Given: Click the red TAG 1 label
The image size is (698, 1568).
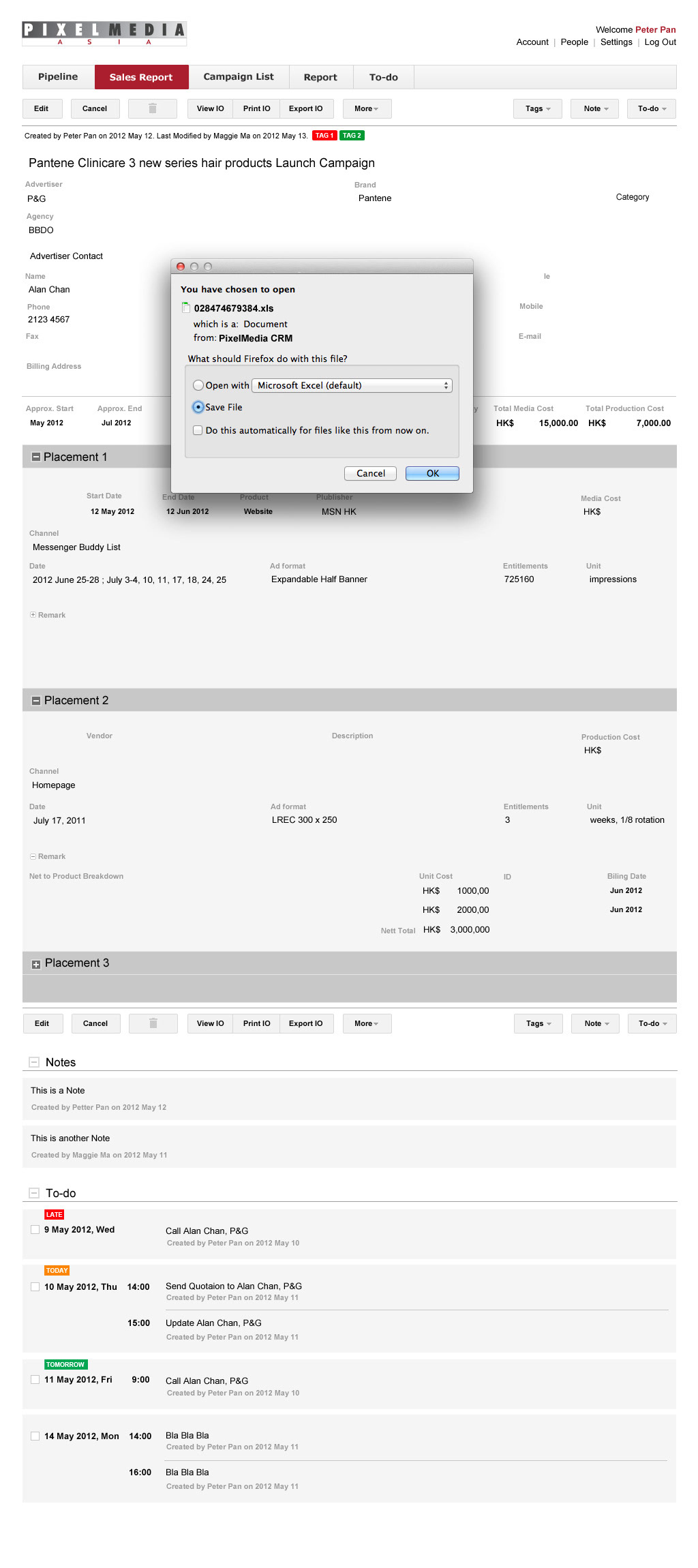Looking at the screenshot, I should point(324,136).
